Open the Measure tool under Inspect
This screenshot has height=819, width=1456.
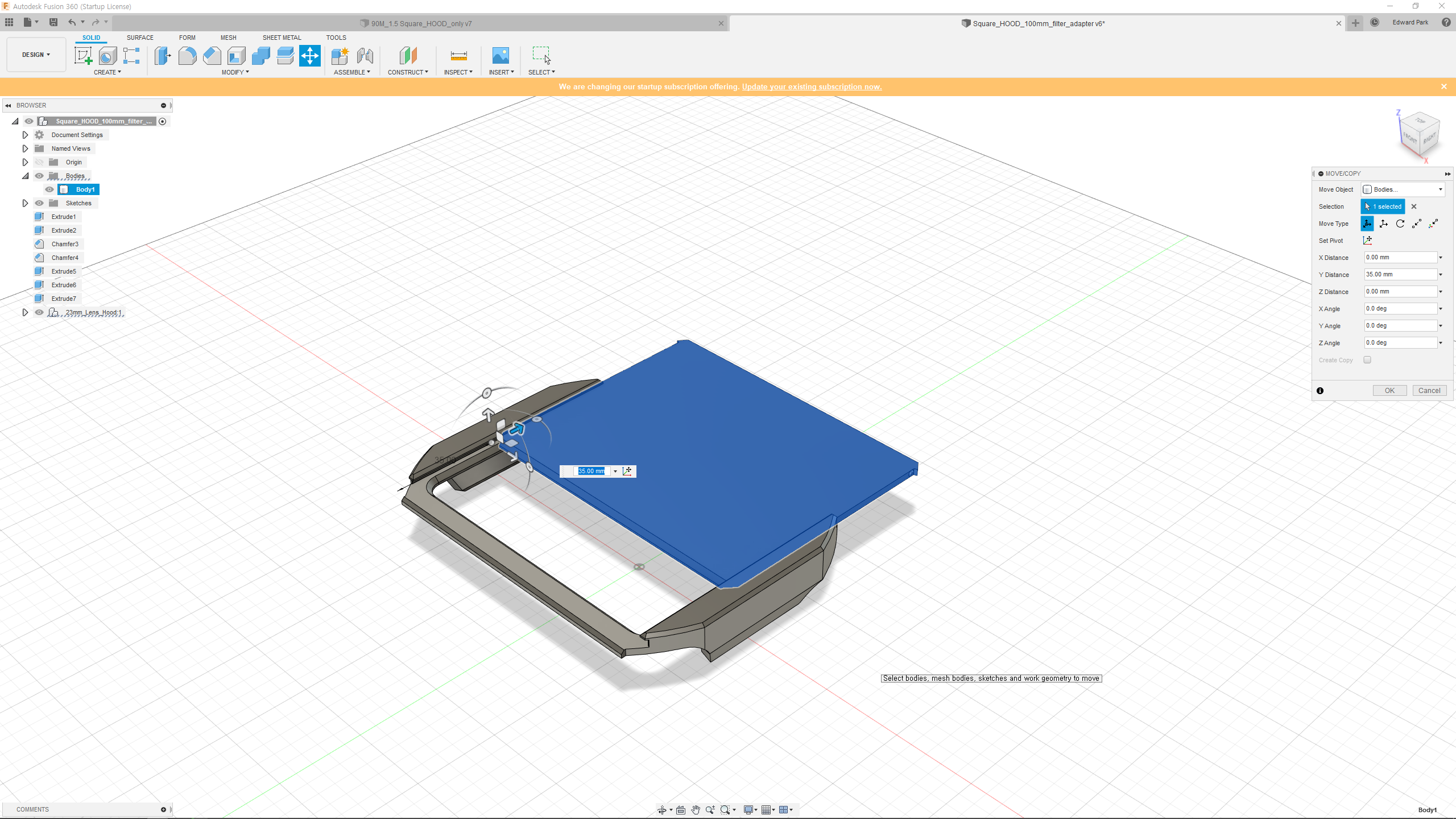(458, 56)
